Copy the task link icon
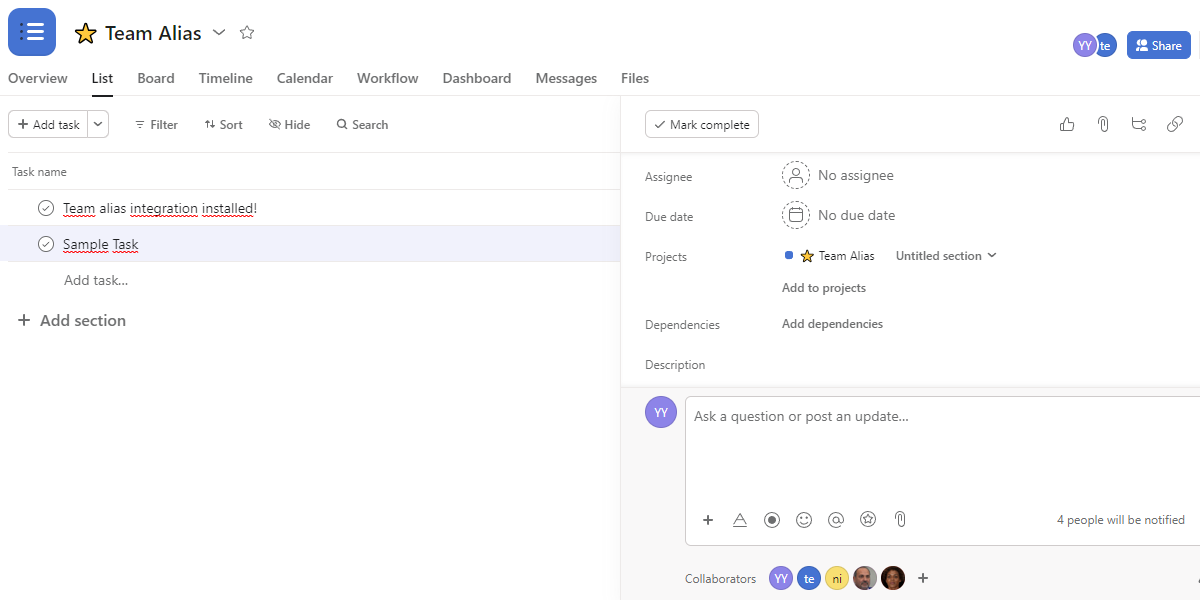 pyautogui.click(x=1175, y=124)
